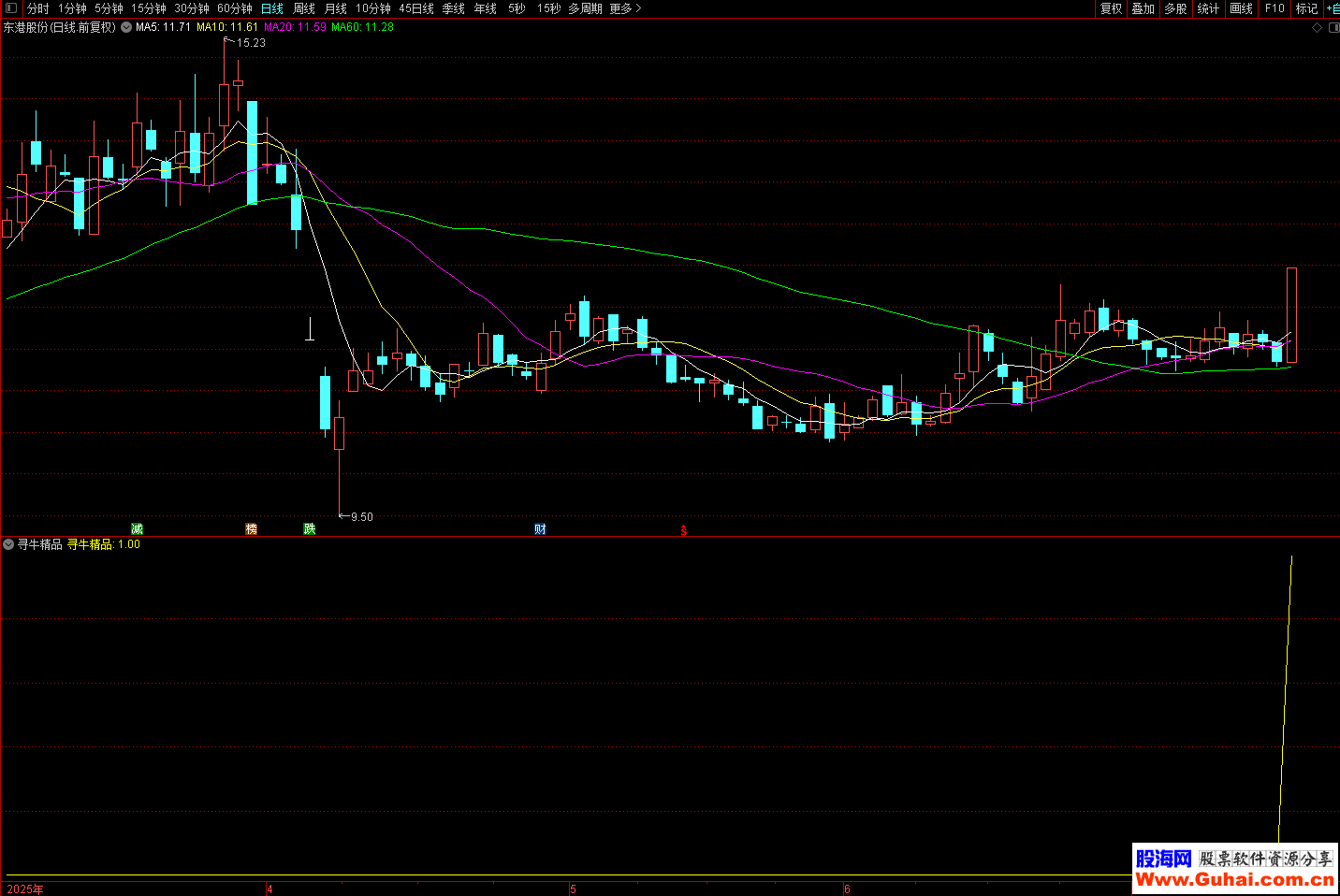
Task: Click the diamond icon below toolbar
Action: coord(1318,28)
